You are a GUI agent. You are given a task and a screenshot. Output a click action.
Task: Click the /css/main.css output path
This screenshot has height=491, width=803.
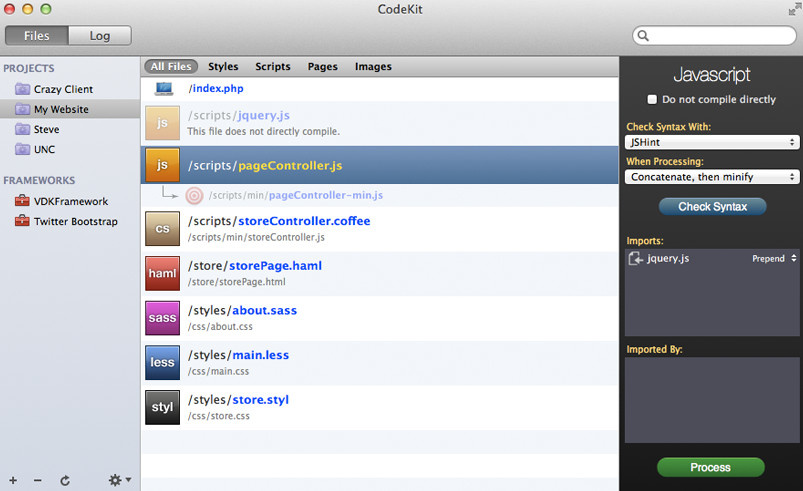point(218,371)
